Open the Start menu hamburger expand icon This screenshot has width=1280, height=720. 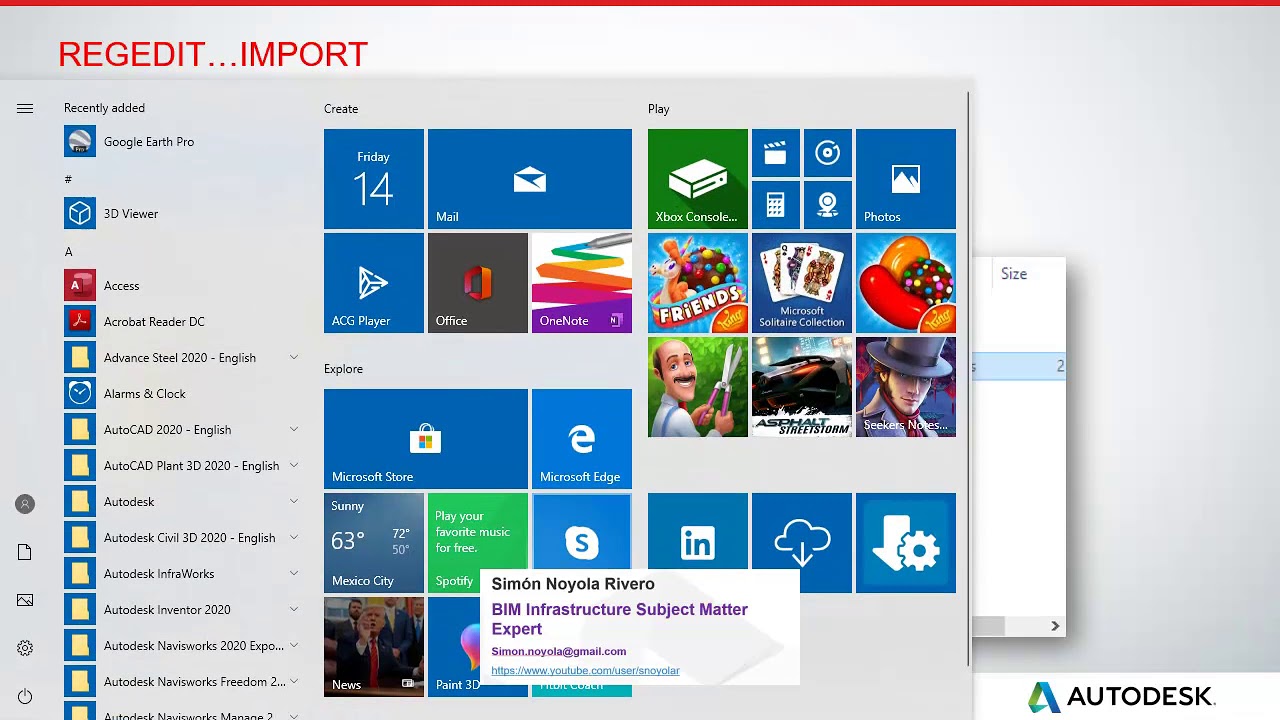[x=25, y=108]
